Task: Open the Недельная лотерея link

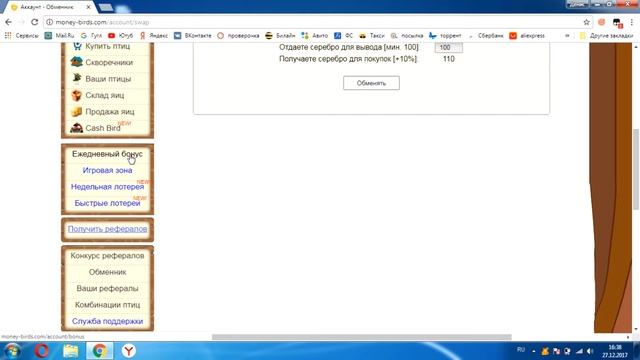Action: pyautogui.click(x=107, y=187)
